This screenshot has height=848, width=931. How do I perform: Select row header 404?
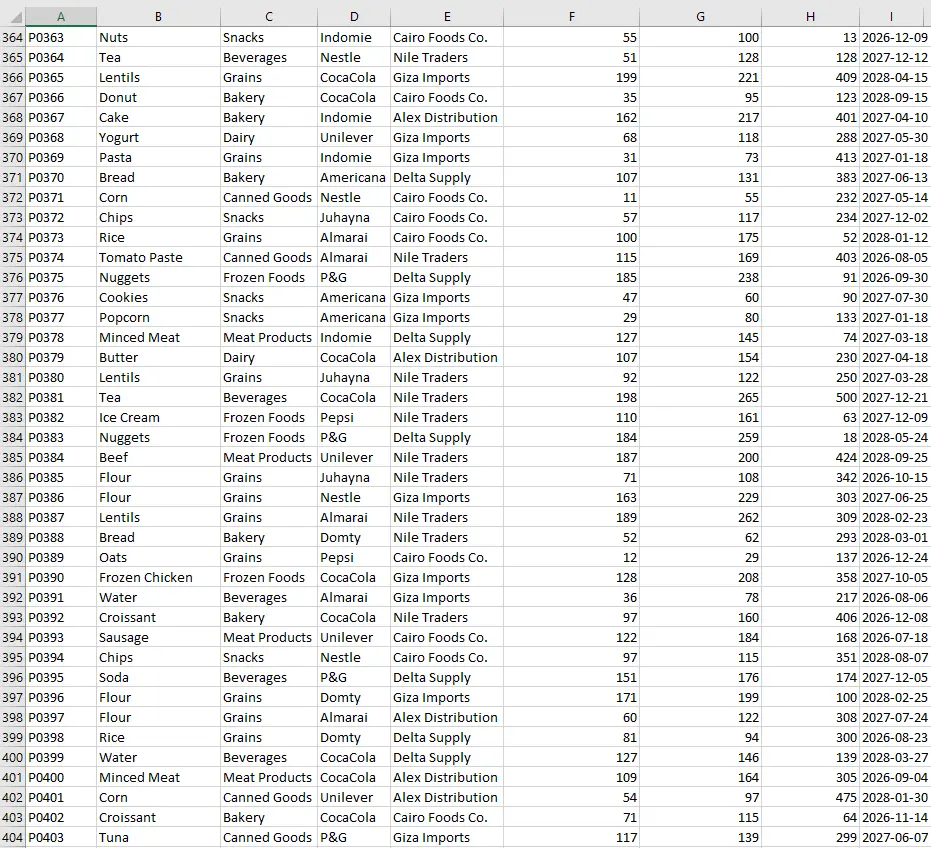pyautogui.click(x=12, y=837)
